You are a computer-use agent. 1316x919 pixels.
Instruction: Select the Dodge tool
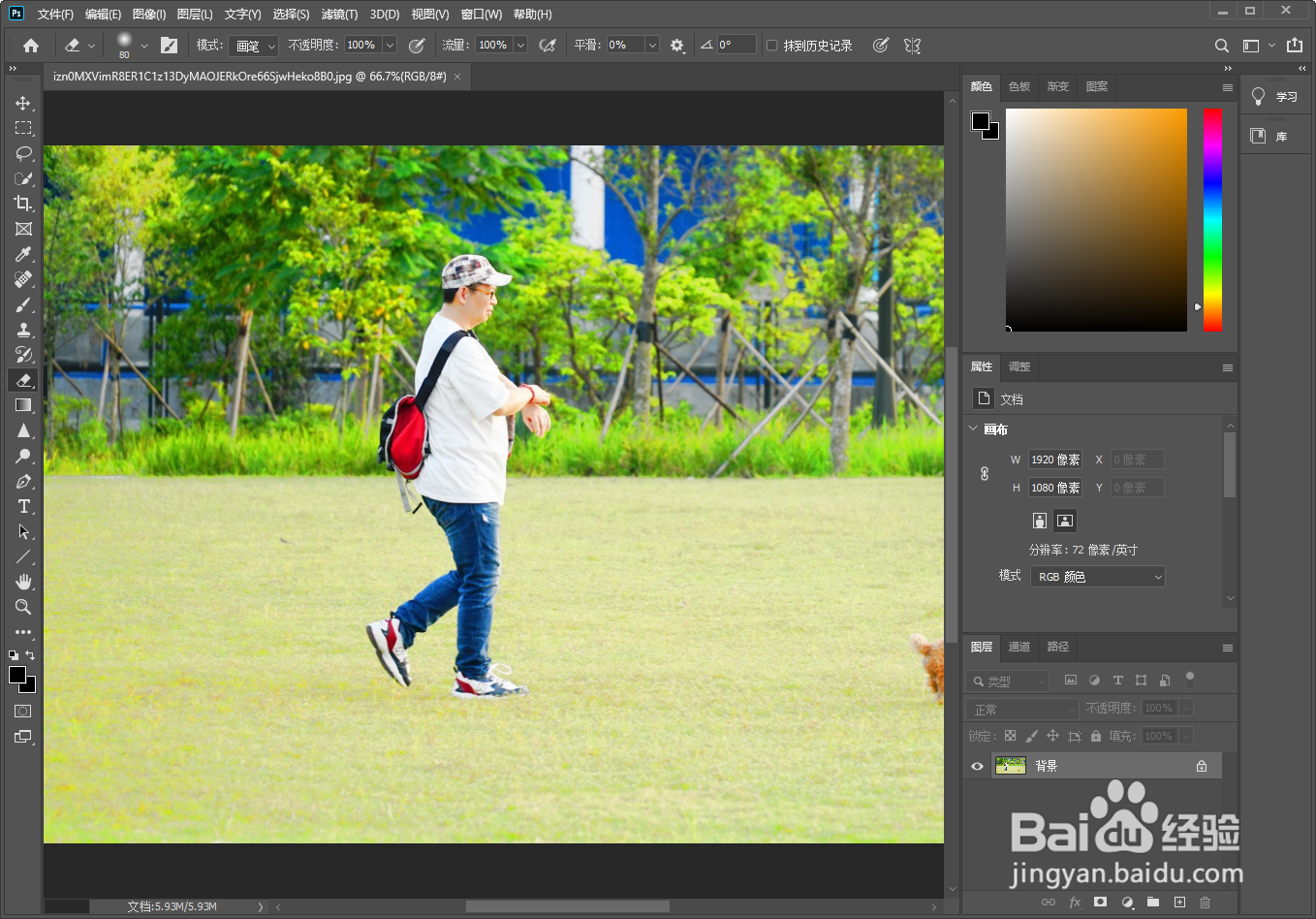23,456
